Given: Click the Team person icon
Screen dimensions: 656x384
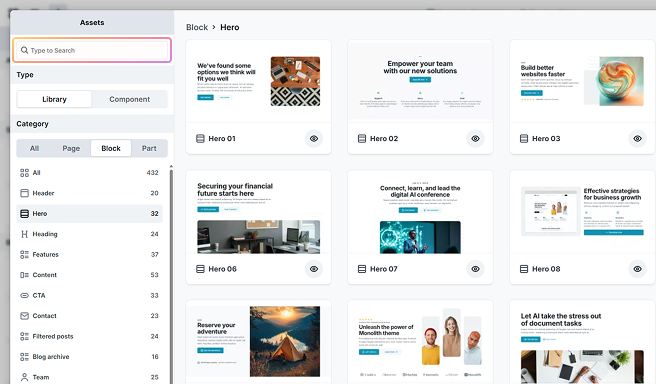Looking at the screenshot, I should [24, 377].
